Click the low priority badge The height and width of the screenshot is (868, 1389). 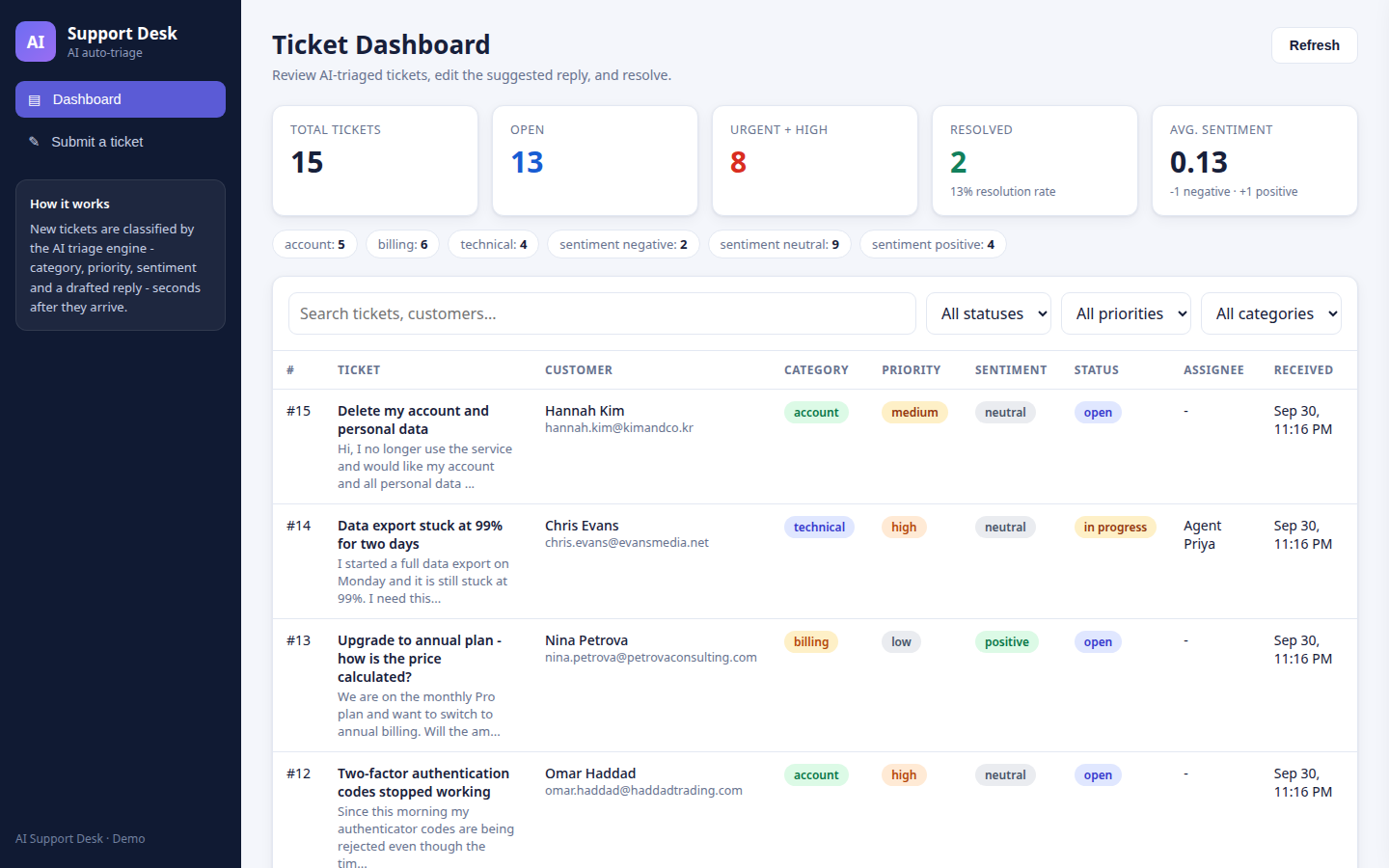tap(901, 642)
